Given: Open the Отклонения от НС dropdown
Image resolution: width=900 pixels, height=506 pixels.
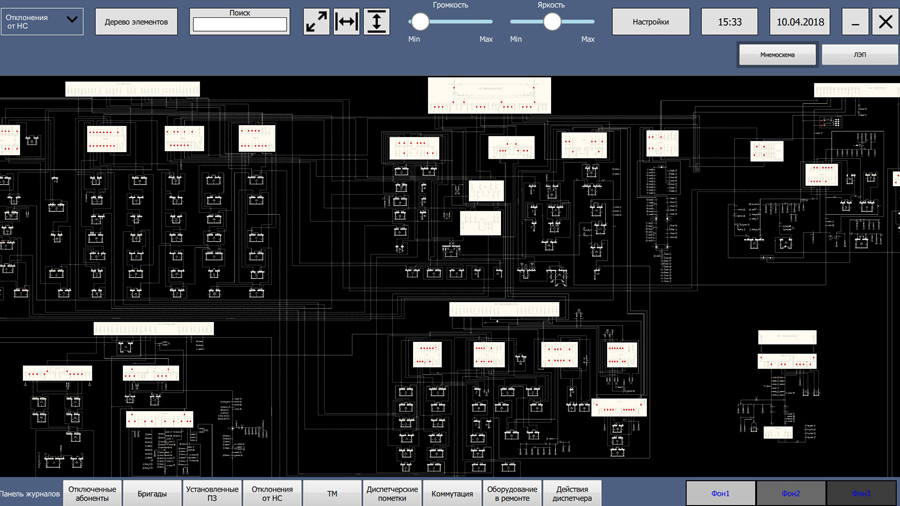Looking at the screenshot, I should tap(42, 22).
